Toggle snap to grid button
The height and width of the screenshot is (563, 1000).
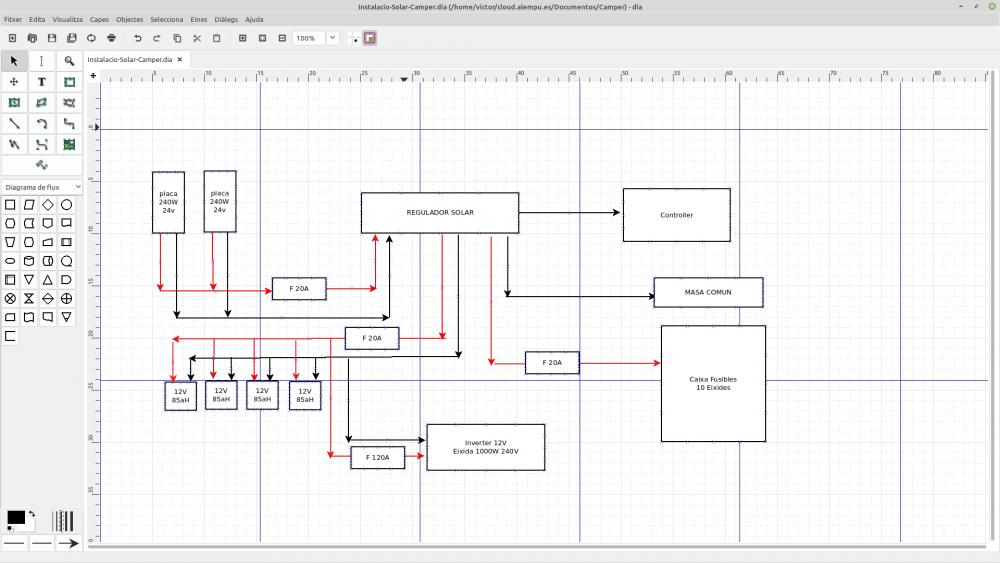point(355,38)
